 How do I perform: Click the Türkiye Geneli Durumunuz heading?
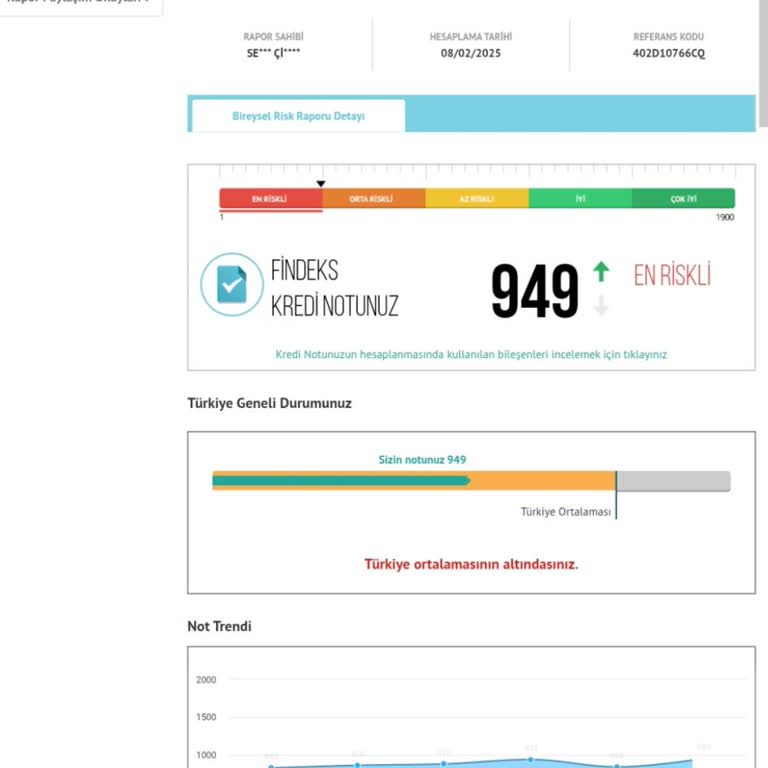tap(269, 403)
